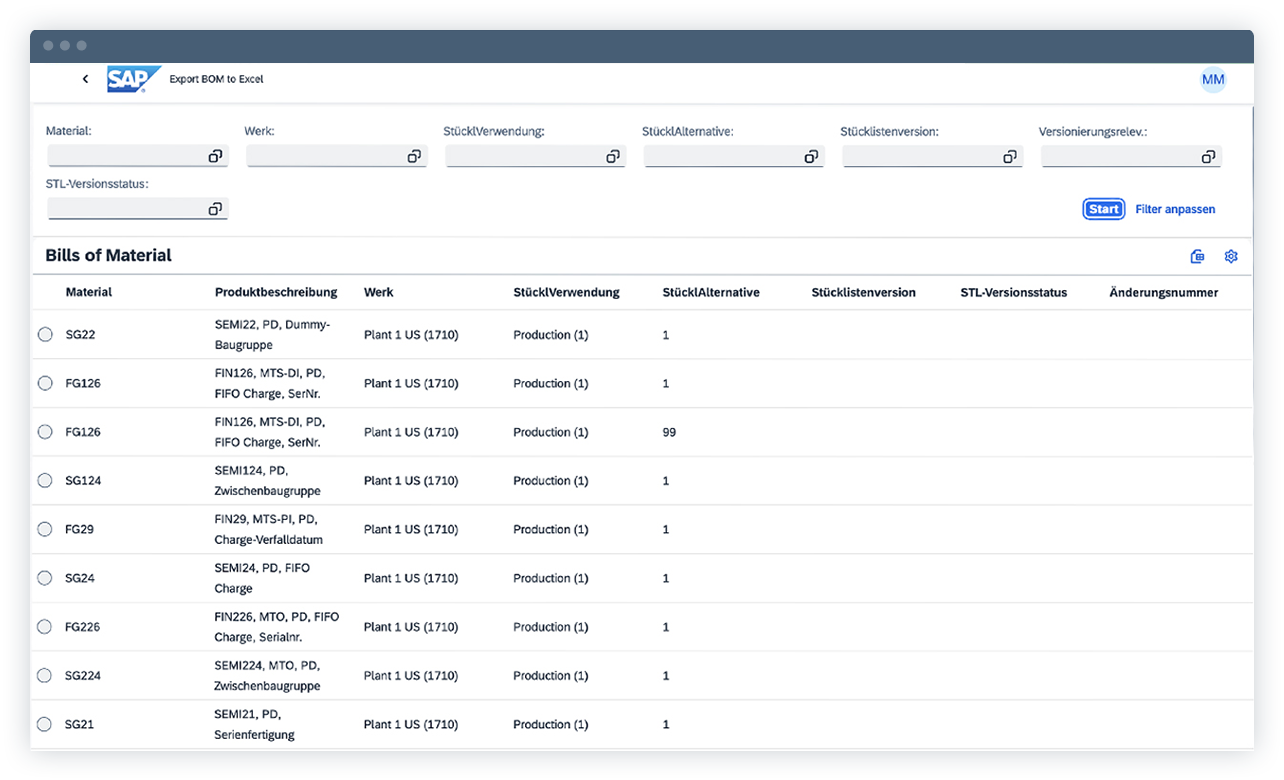Open the MM user profile menu
1284x780 pixels.
(x=1213, y=79)
